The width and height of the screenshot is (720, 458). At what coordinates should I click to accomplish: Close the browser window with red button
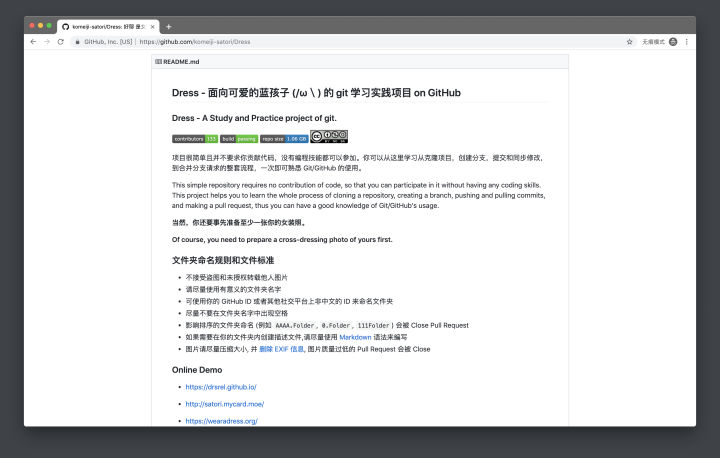click(32, 26)
